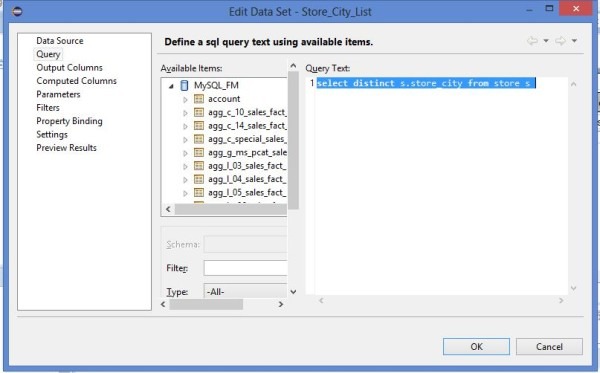Click the Query Text scroll-left arrow
Screen dimensions: 600x373
(321, 301)
